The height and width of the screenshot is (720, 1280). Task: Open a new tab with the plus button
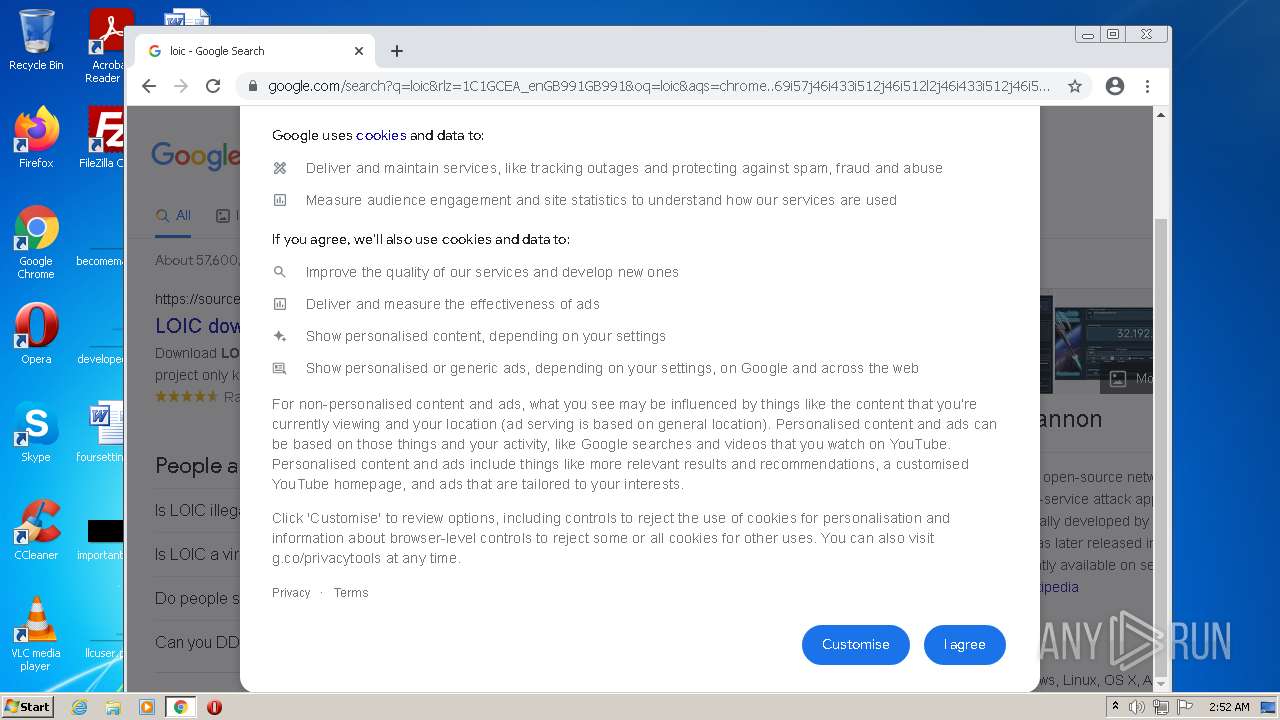pos(397,51)
